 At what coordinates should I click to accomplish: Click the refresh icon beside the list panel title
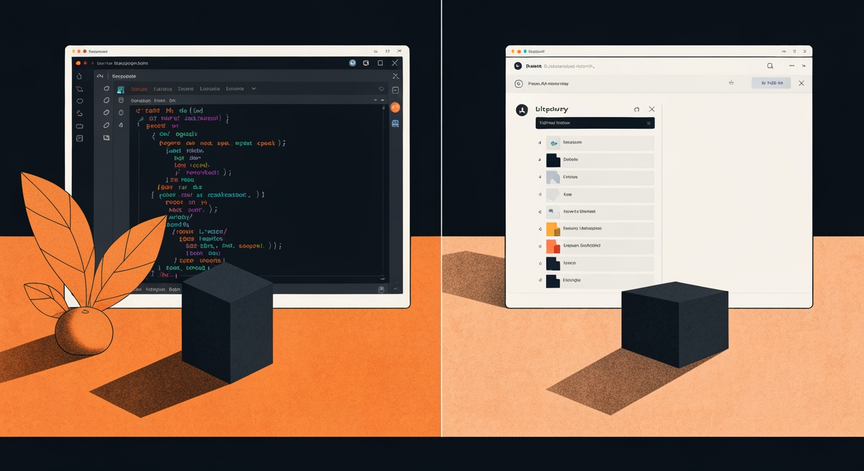(636, 109)
